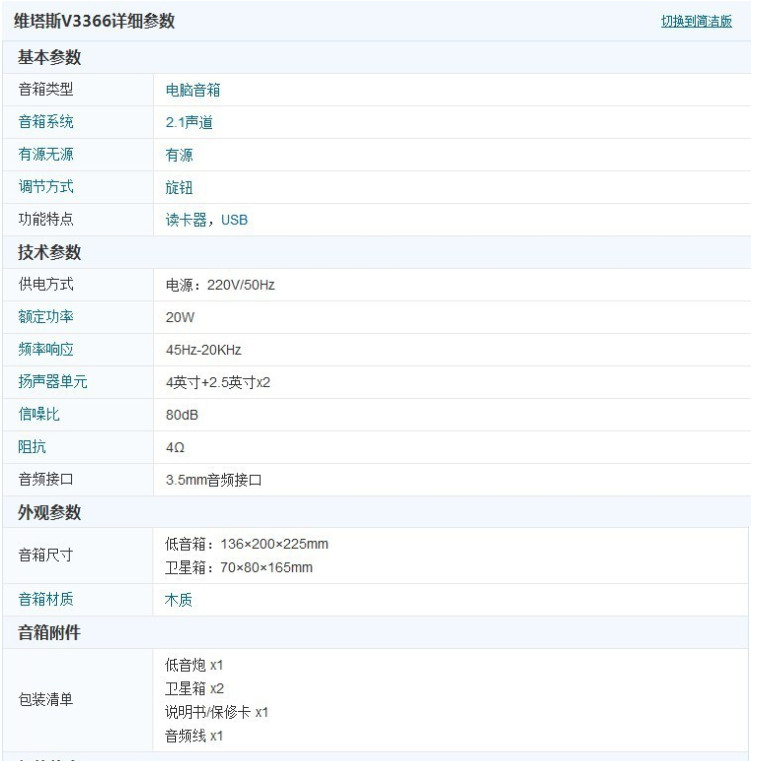Open the 额定功率 parameter link
Viewport: 757px width, 761px height.
tap(46, 317)
